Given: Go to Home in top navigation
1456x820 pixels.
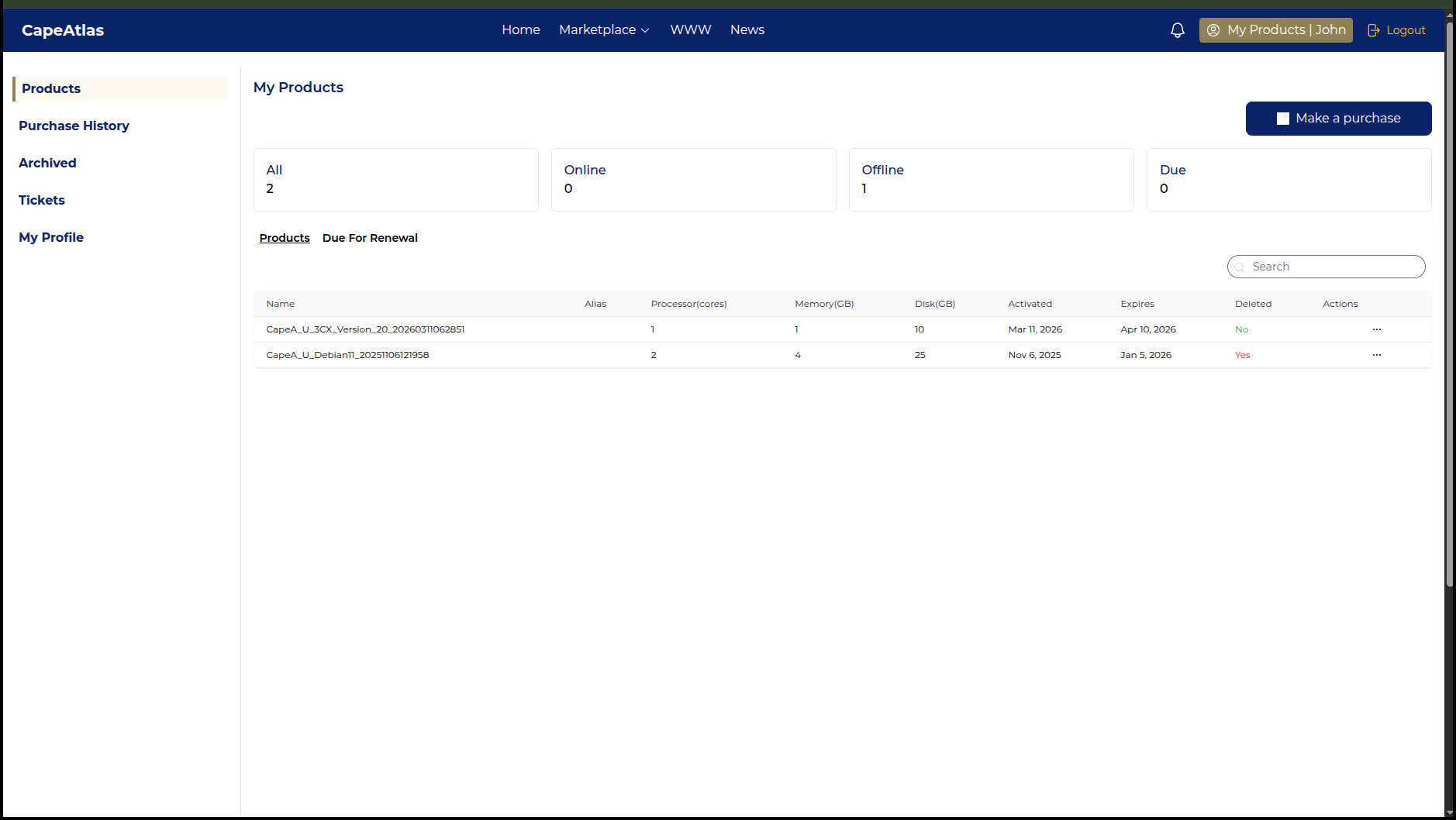Looking at the screenshot, I should coord(521,29).
